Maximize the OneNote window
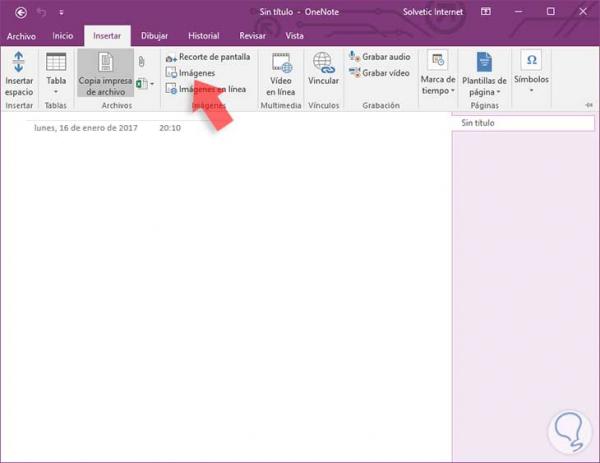Viewport: 600px width, 463px height. coord(551,12)
